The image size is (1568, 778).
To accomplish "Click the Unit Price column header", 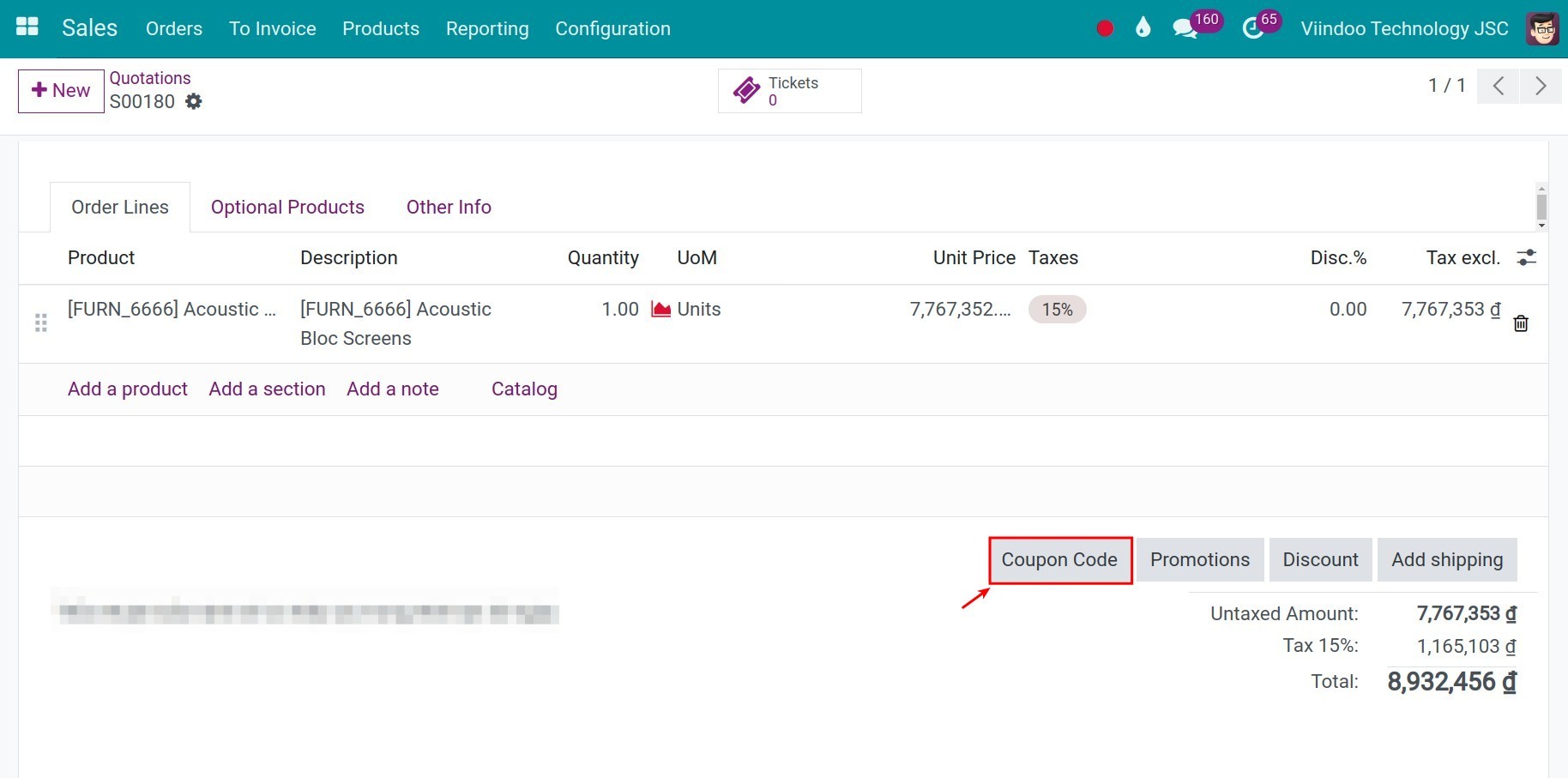I will (x=974, y=257).
